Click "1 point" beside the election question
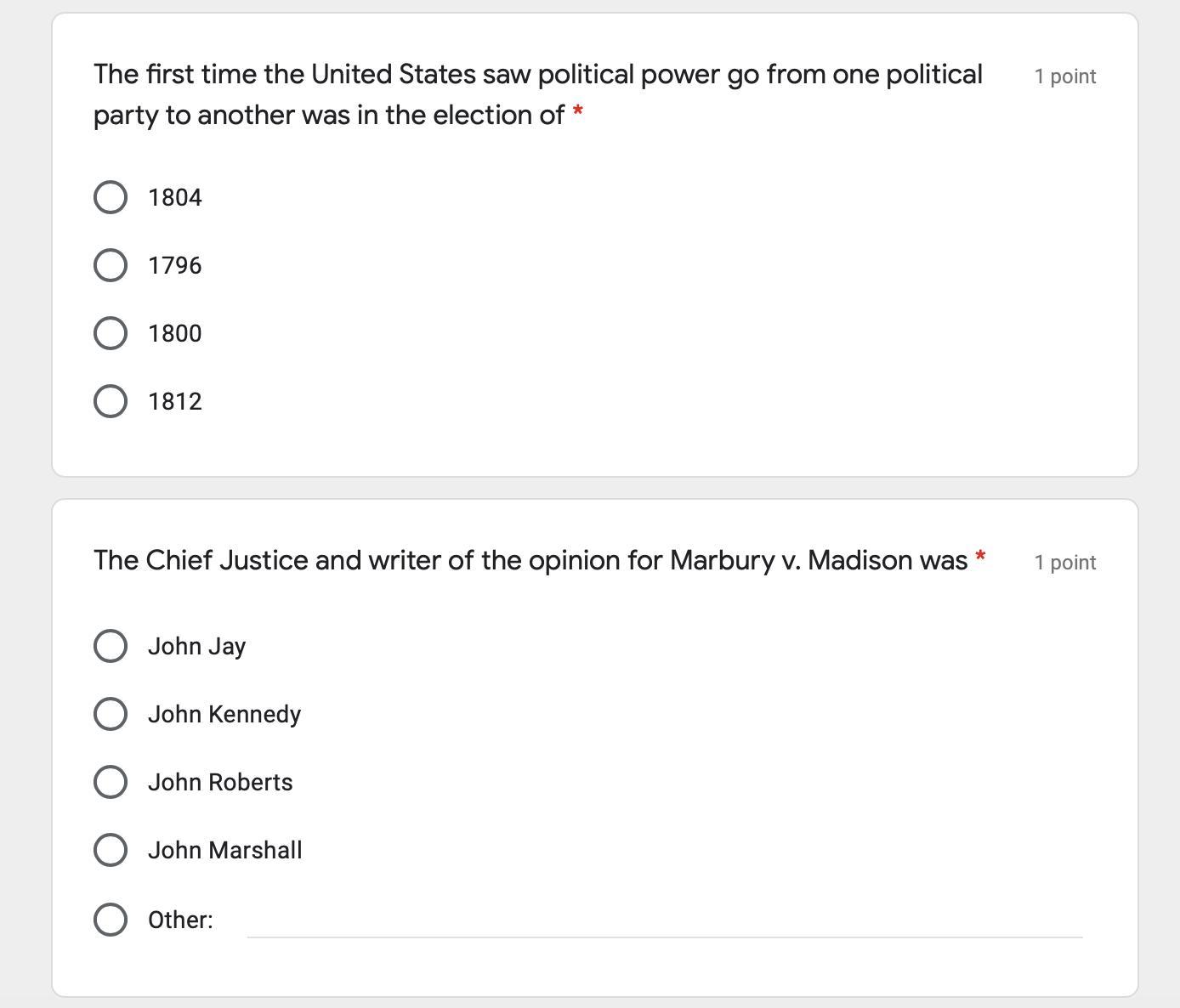This screenshot has width=1180, height=1008. click(1064, 76)
